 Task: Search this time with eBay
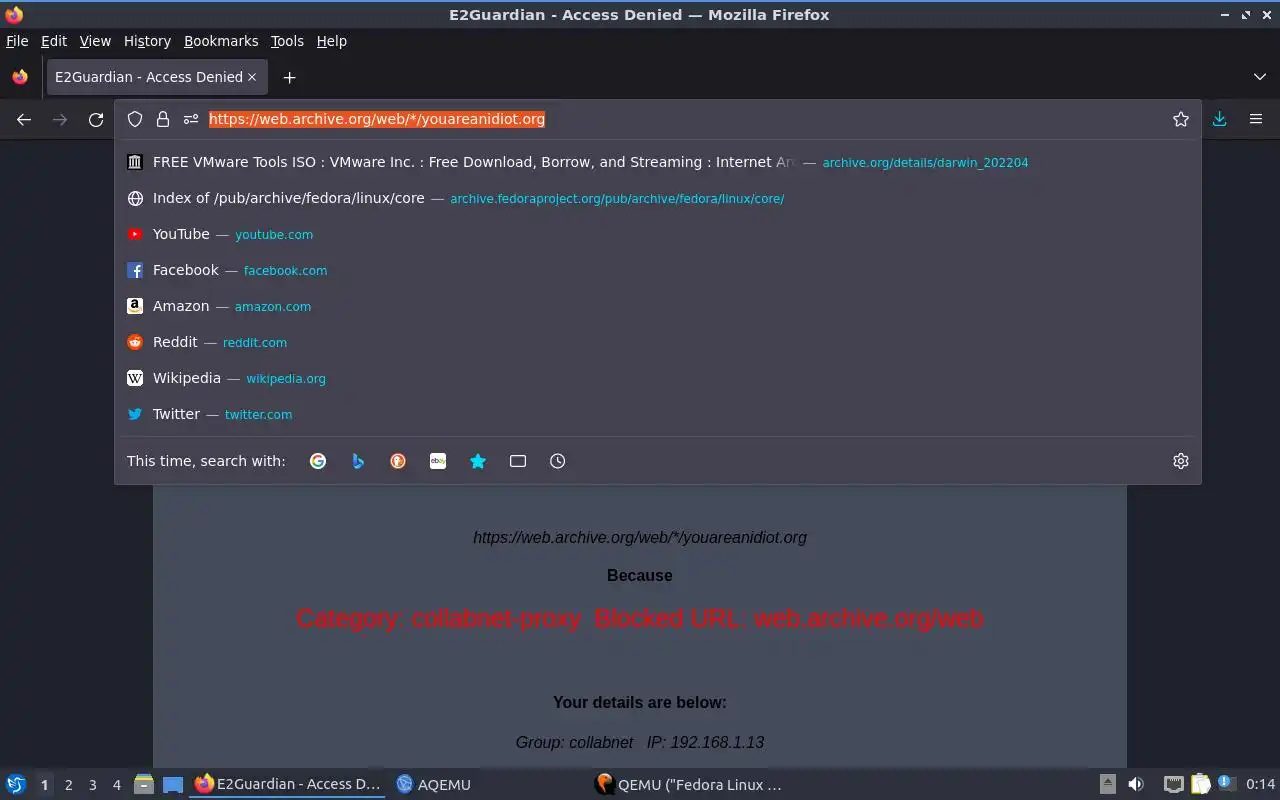[438, 461]
